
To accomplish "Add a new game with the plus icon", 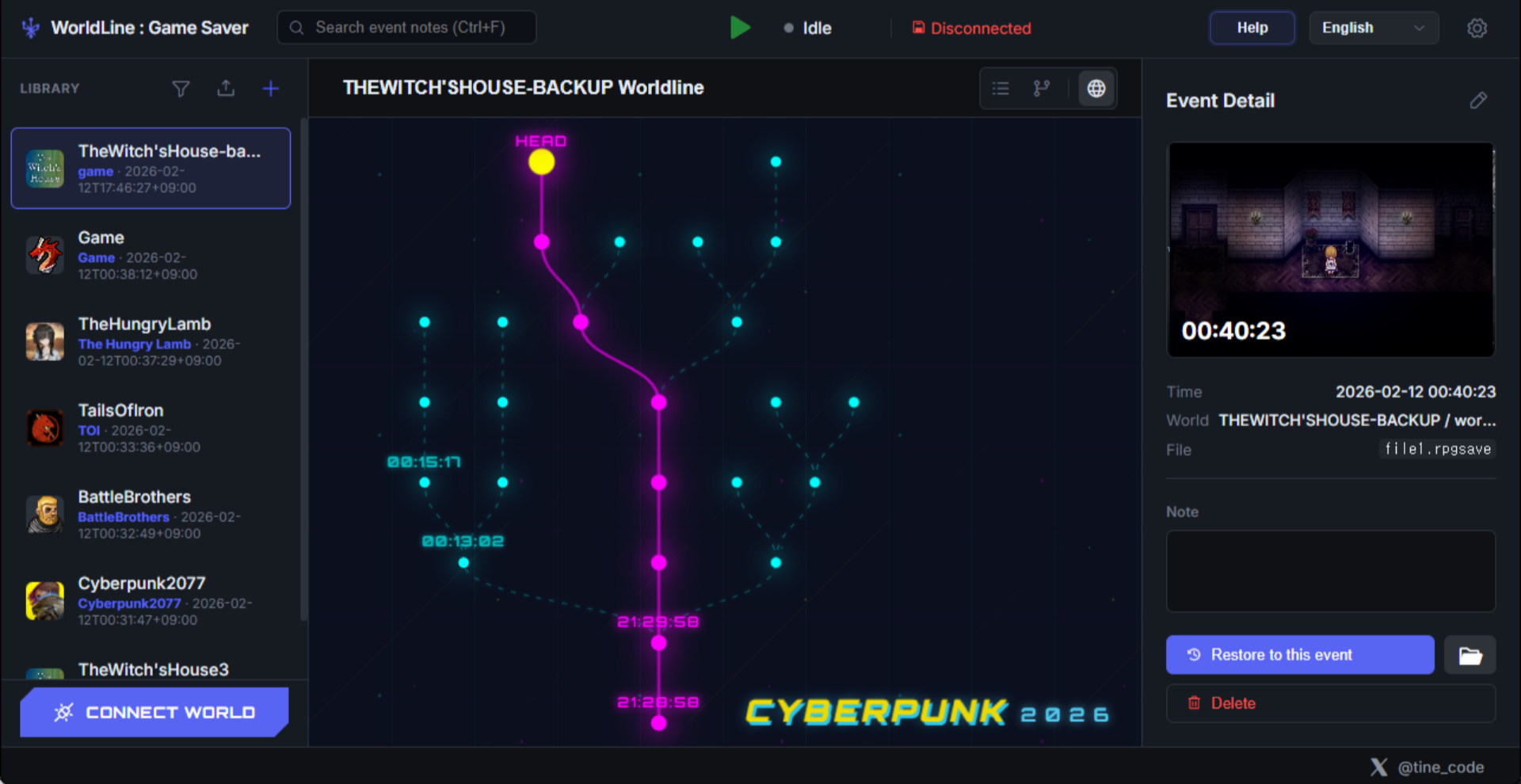I will 270,88.
